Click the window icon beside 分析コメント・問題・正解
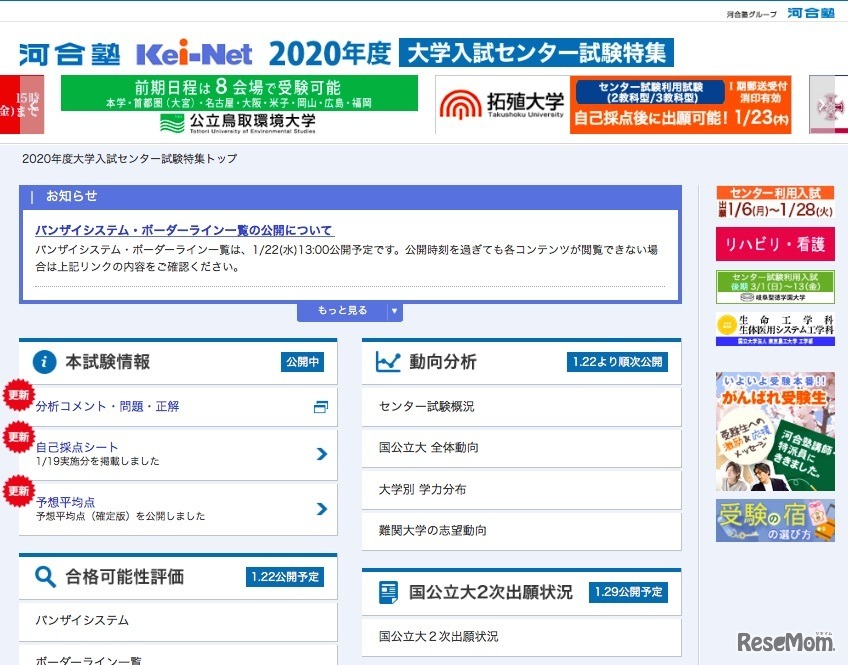Screen dimensions: 848x665 pyautogui.click(x=320, y=407)
